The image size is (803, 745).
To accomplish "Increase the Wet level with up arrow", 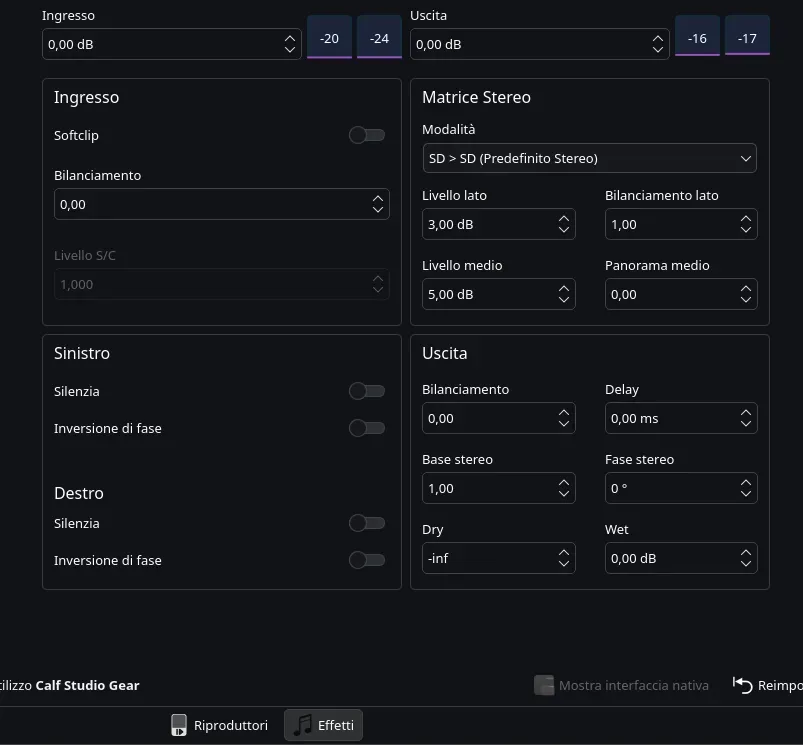I will coord(746,553).
